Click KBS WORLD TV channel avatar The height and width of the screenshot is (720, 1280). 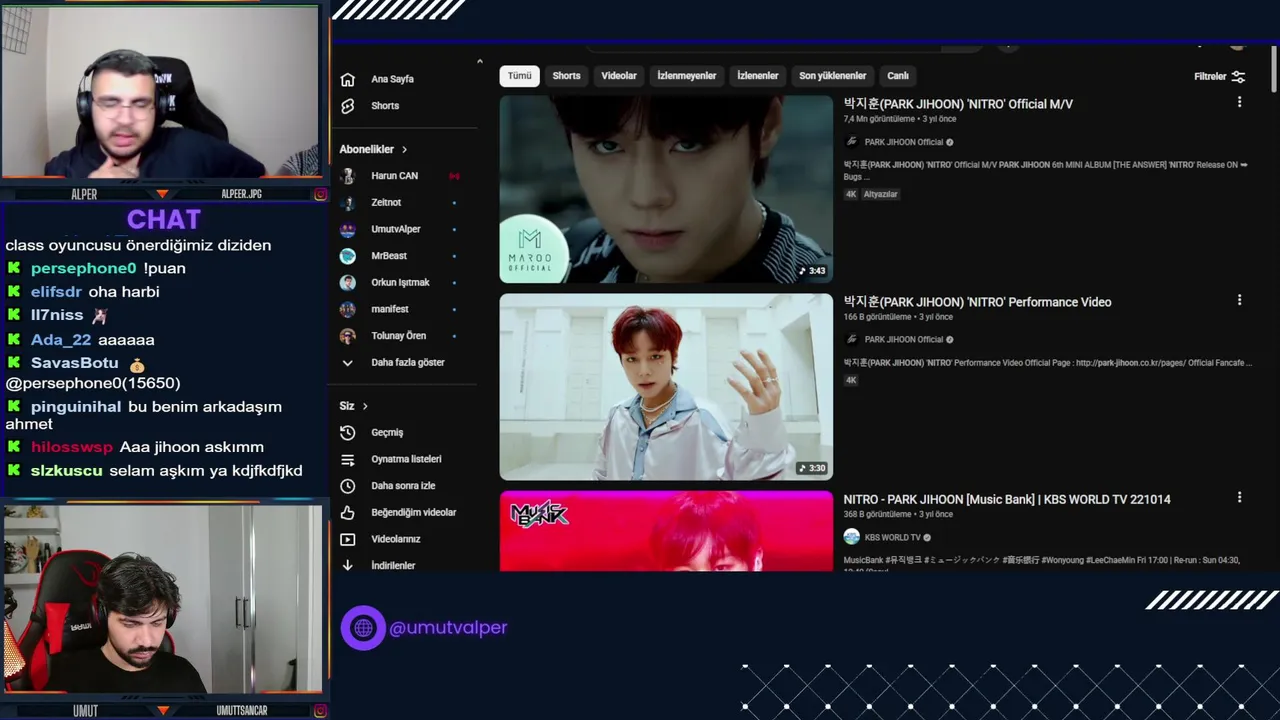click(x=851, y=537)
